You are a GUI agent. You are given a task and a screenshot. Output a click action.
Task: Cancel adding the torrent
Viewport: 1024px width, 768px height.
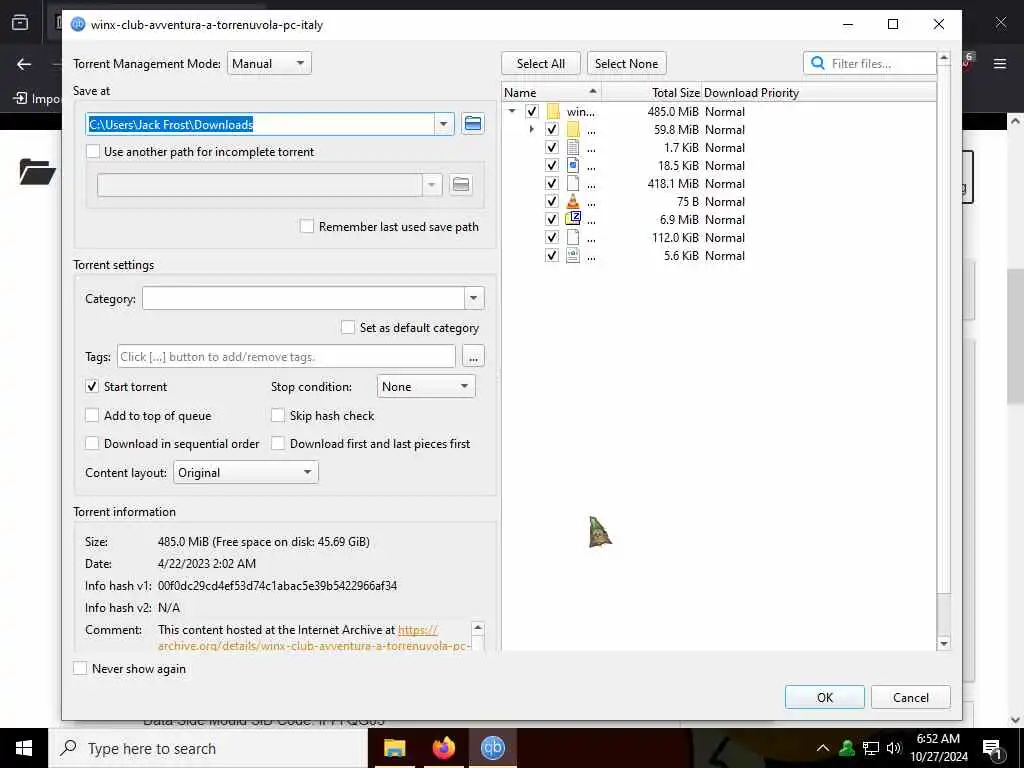coord(910,697)
